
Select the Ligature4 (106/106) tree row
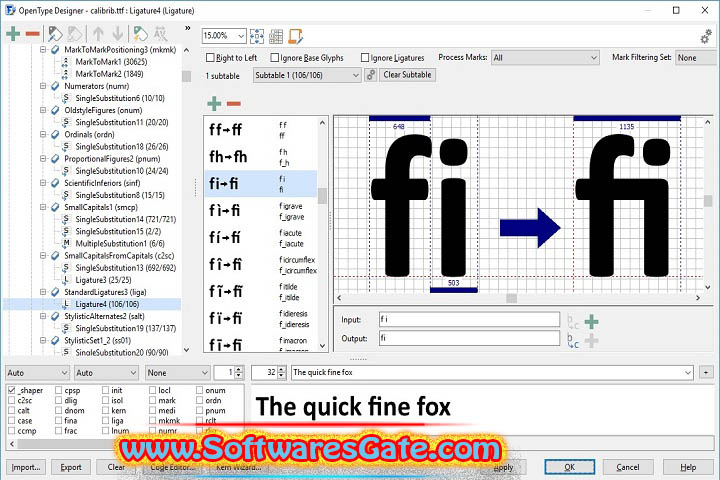(92, 304)
